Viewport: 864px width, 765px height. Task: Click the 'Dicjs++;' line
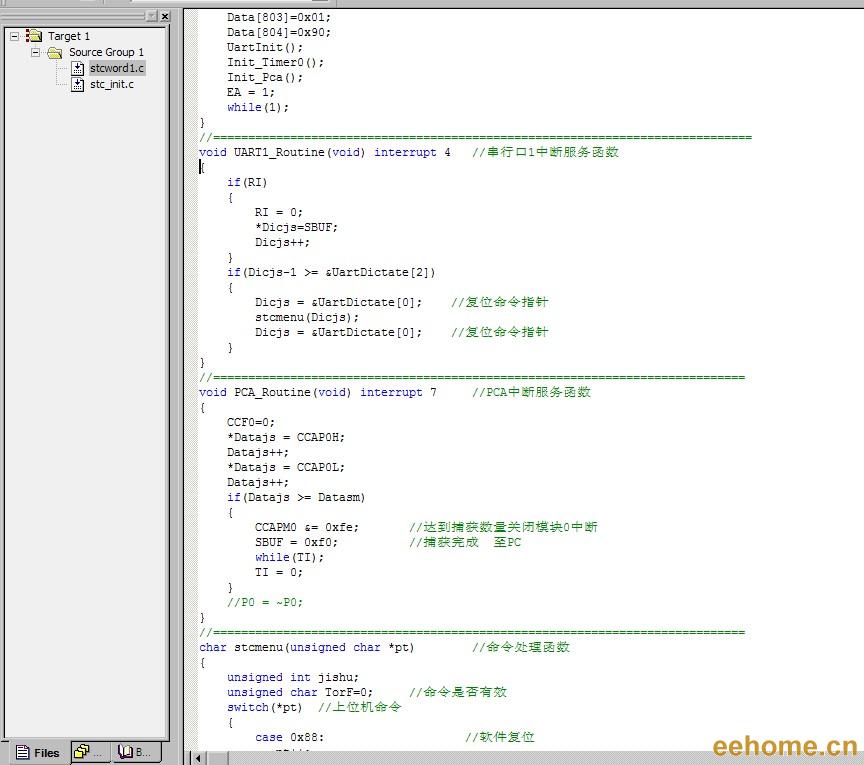(x=282, y=242)
